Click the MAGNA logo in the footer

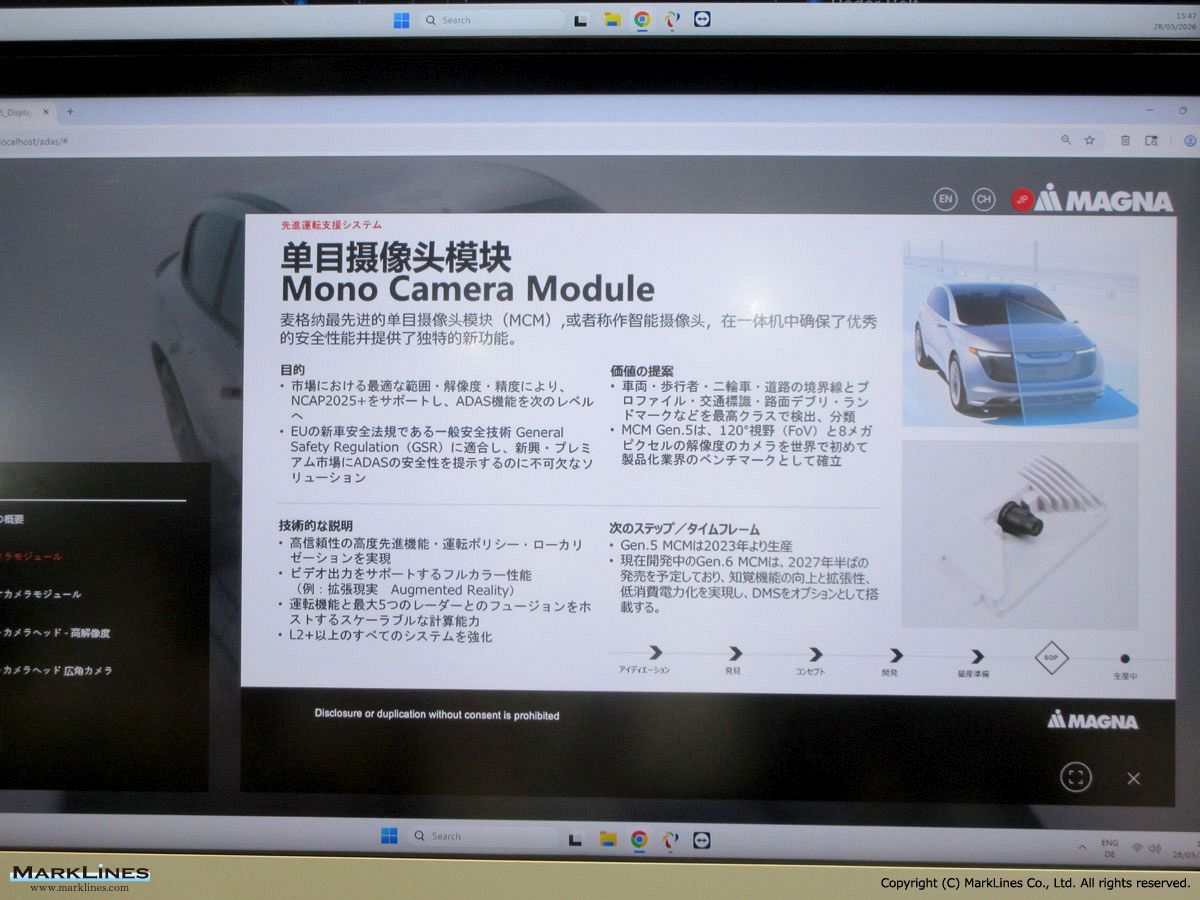[x=1092, y=720]
